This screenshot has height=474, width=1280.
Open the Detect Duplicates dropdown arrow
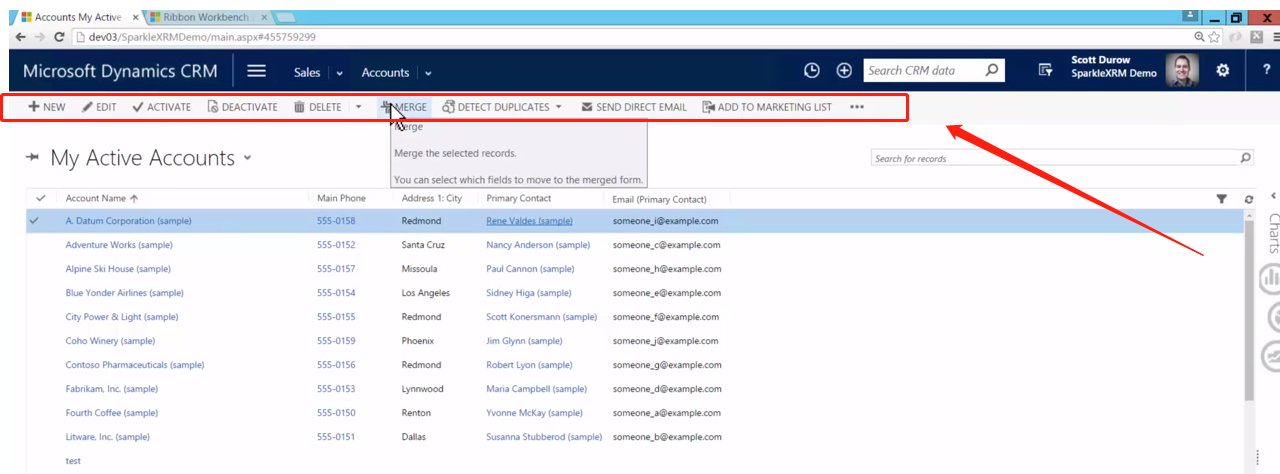559,107
